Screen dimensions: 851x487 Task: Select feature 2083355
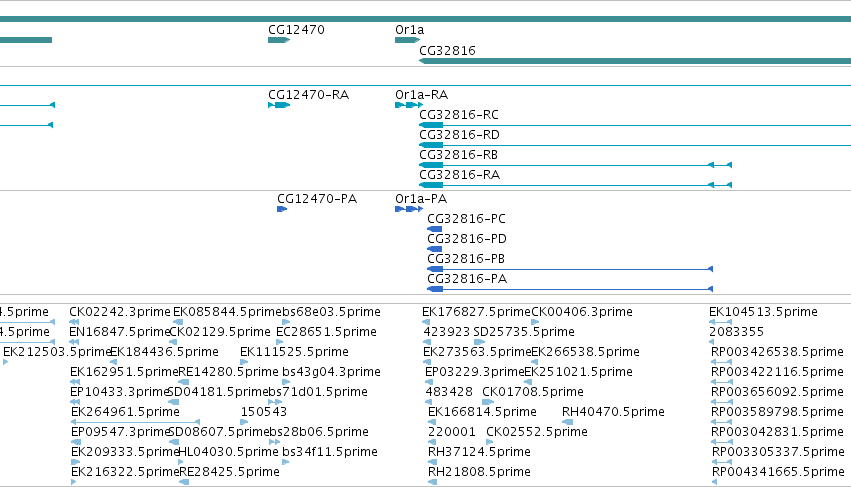point(736,332)
